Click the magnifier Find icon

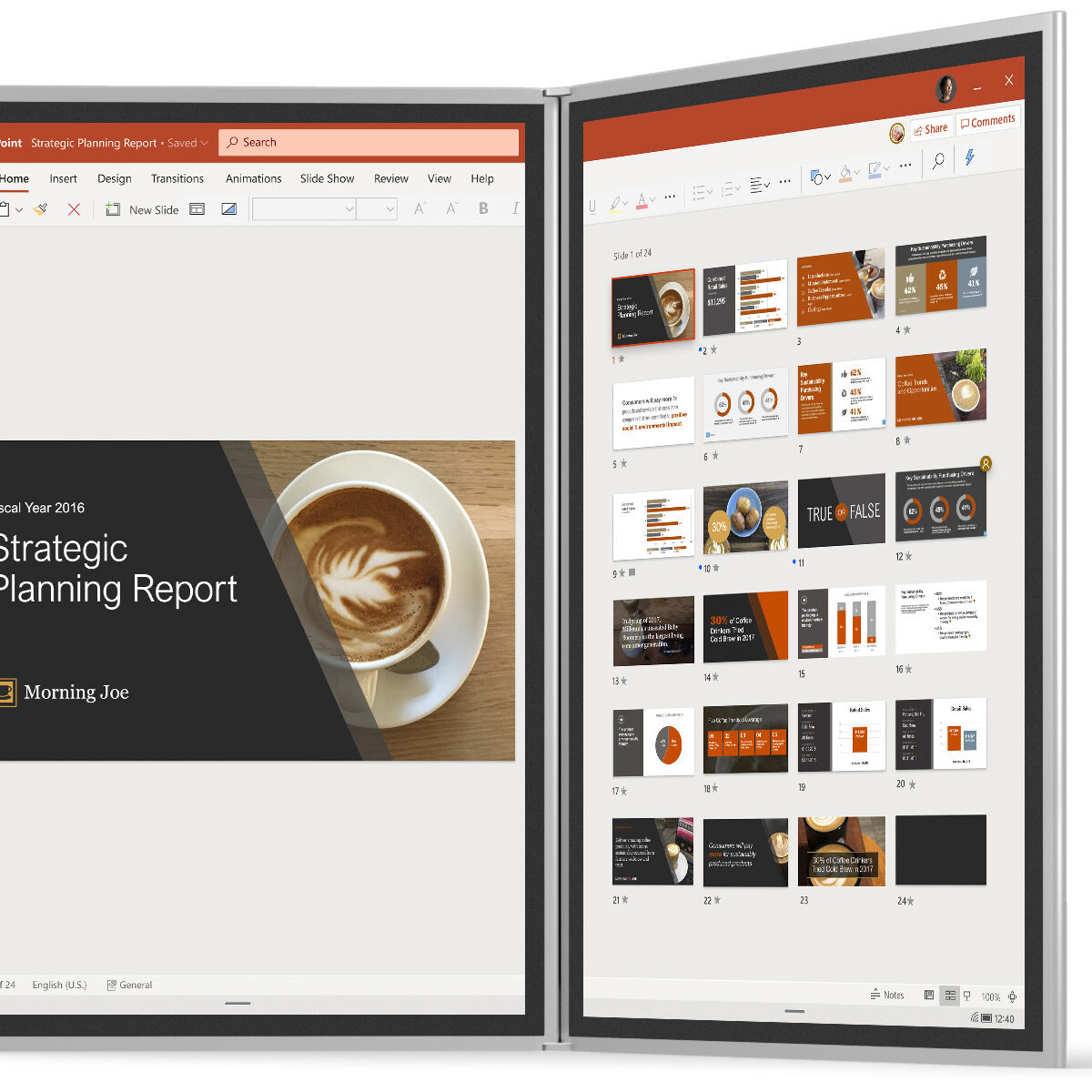937,161
